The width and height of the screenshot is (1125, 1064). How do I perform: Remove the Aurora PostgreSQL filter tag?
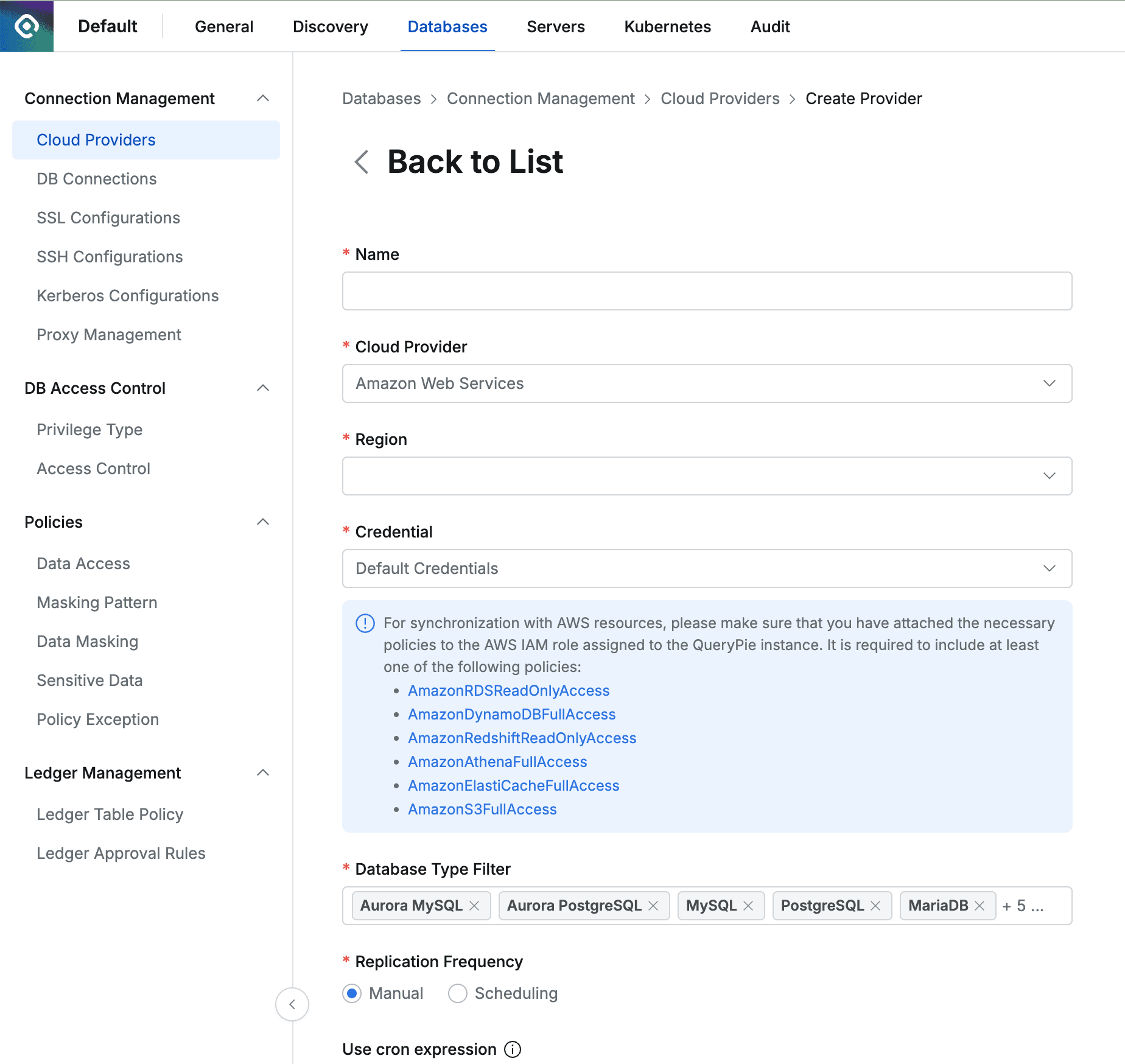pos(654,906)
